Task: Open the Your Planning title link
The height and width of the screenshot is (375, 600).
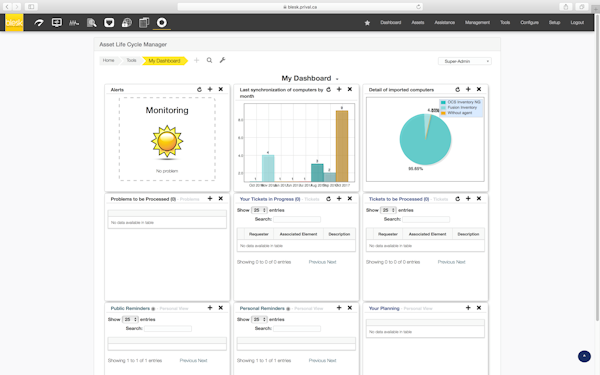Action: (384, 308)
